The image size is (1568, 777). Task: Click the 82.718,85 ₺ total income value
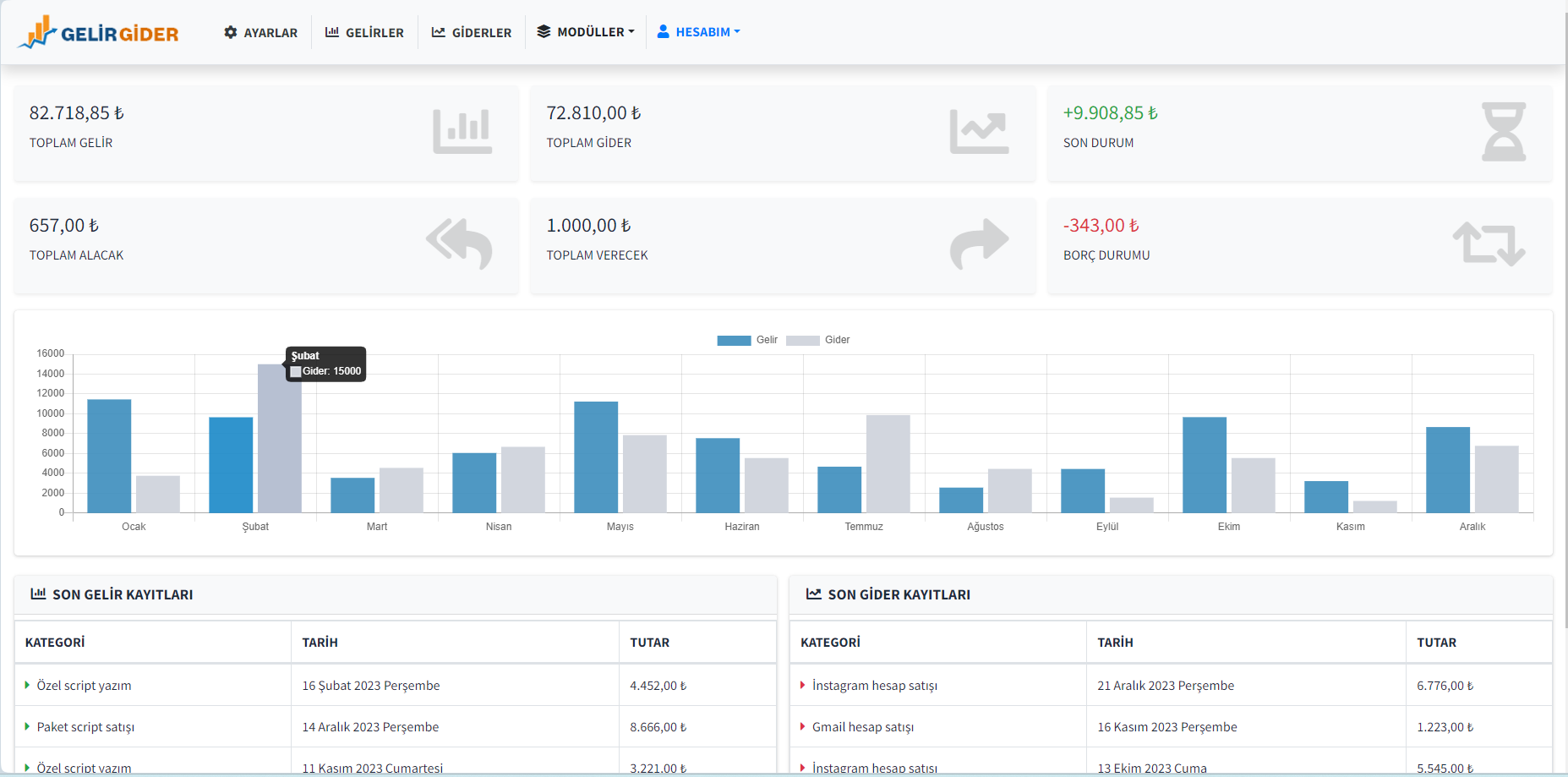point(77,113)
